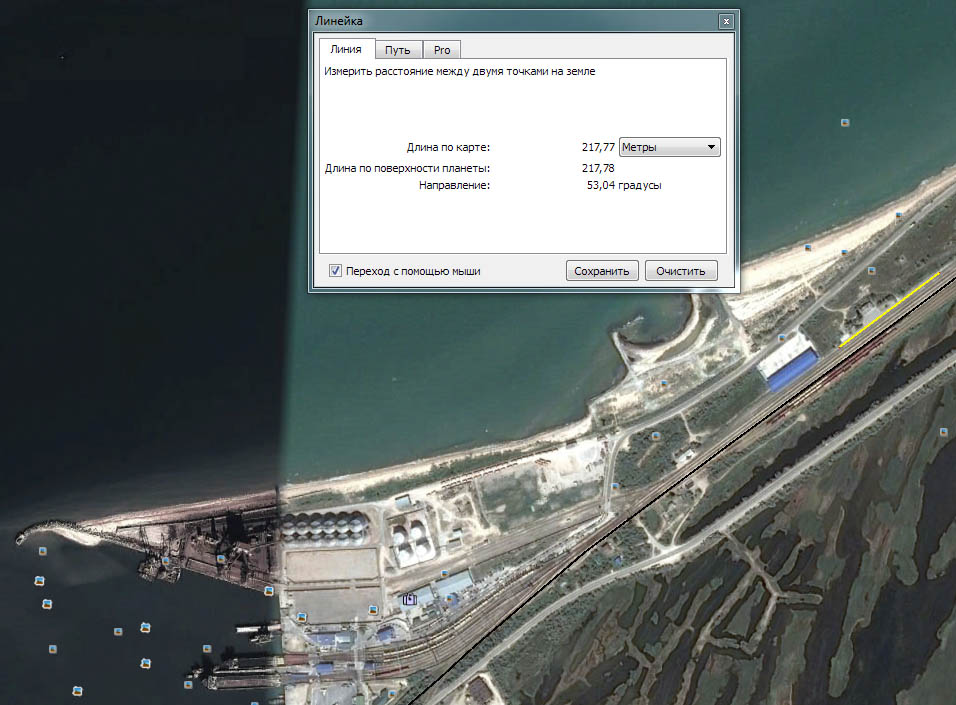
Task: Open photo icon at far right wetlands edge
Action: point(942,430)
